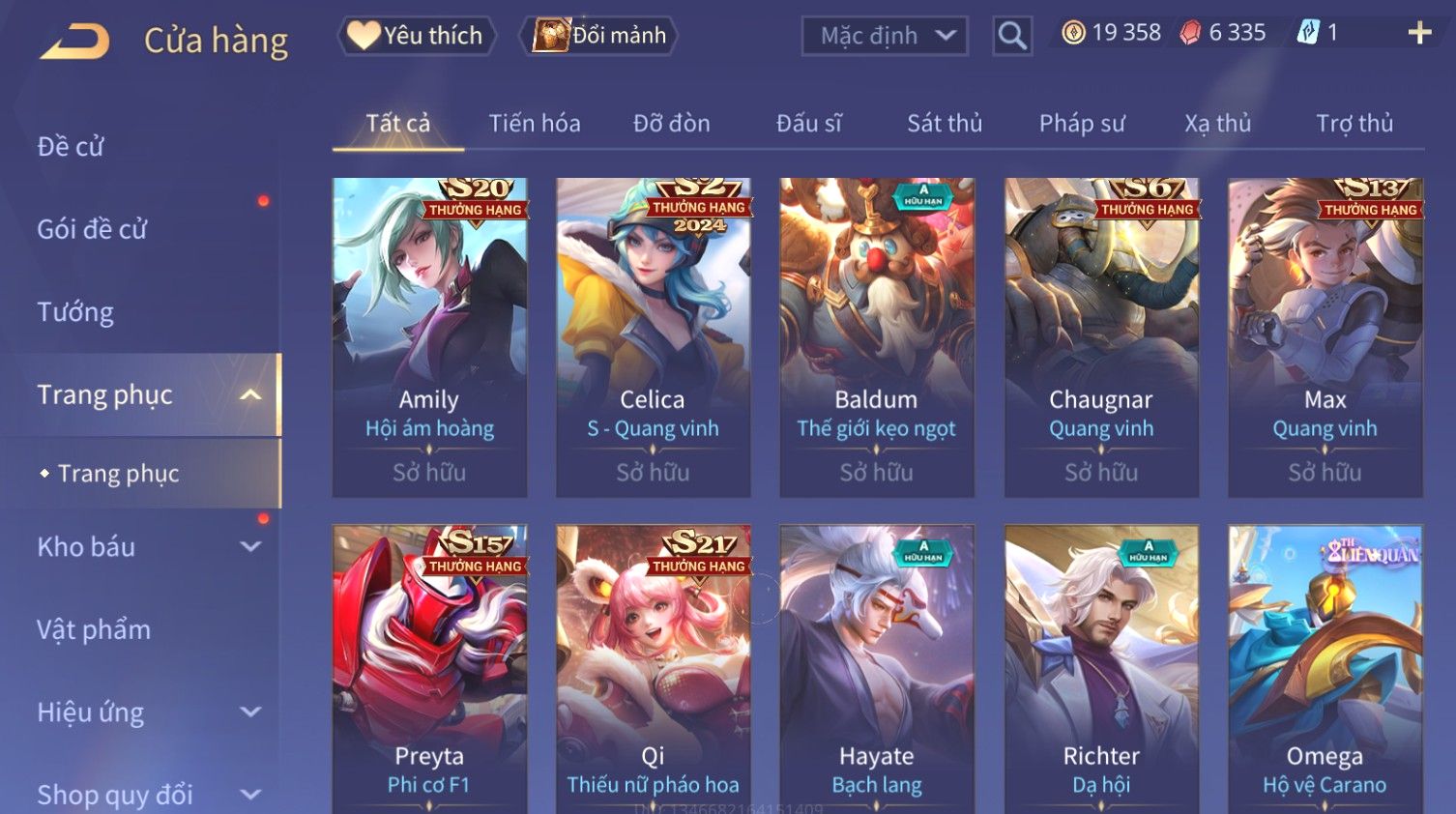The height and width of the screenshot is (814, 1456).
Task: Select the Tiến hóa tab
Action: click(x=535, y=123)
